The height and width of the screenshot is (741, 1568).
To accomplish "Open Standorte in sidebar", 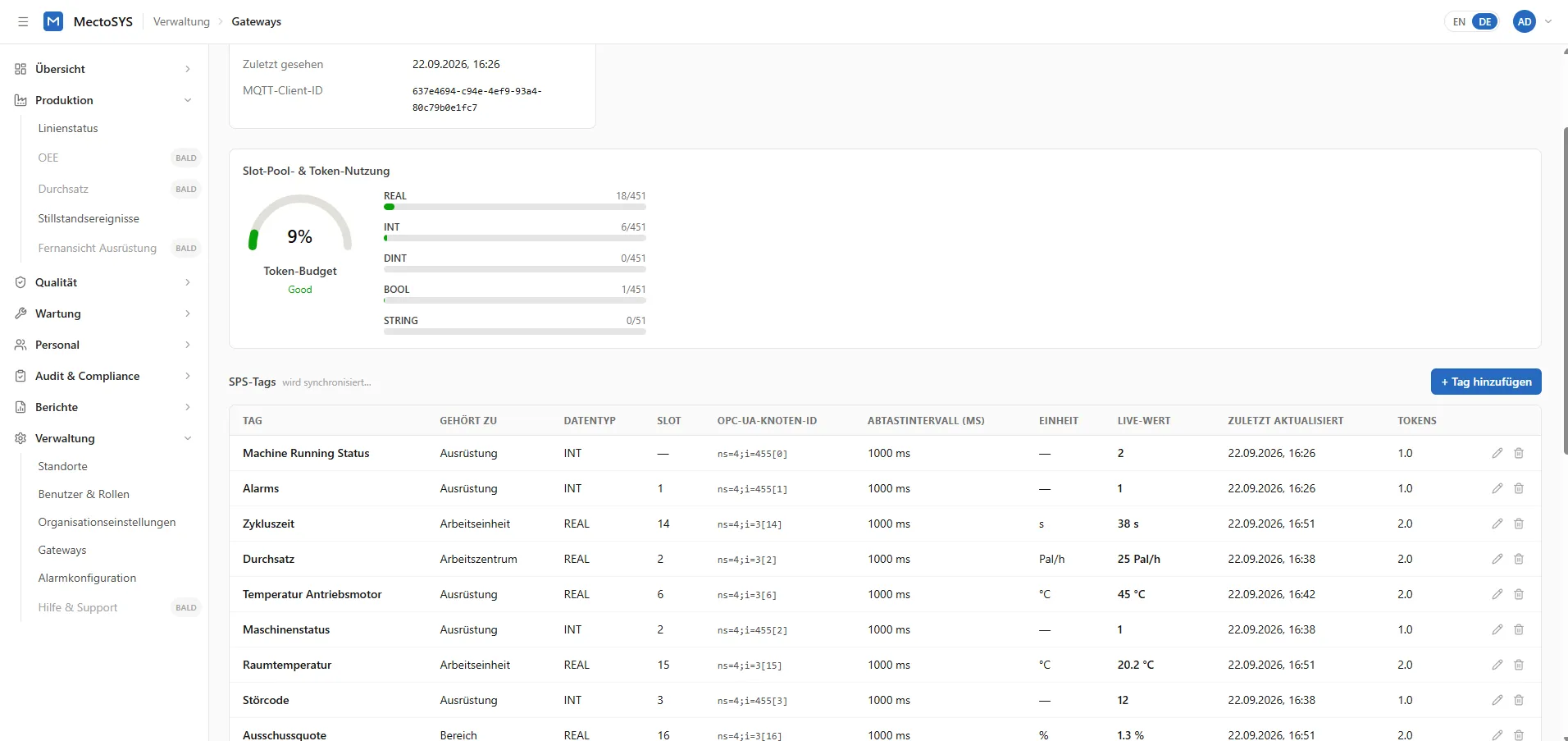I will 62,466.
